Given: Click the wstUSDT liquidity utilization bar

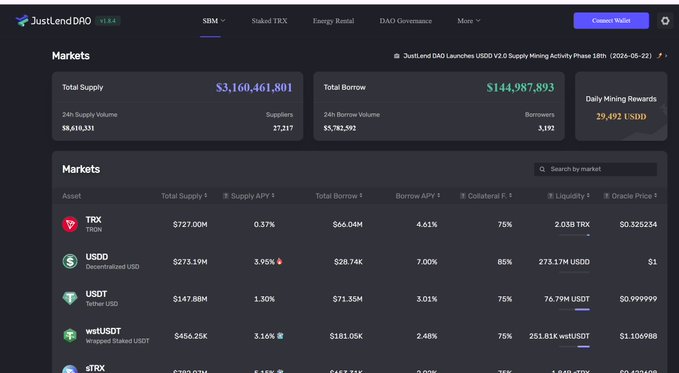Looking at the screenshot, I should [574, 347].
